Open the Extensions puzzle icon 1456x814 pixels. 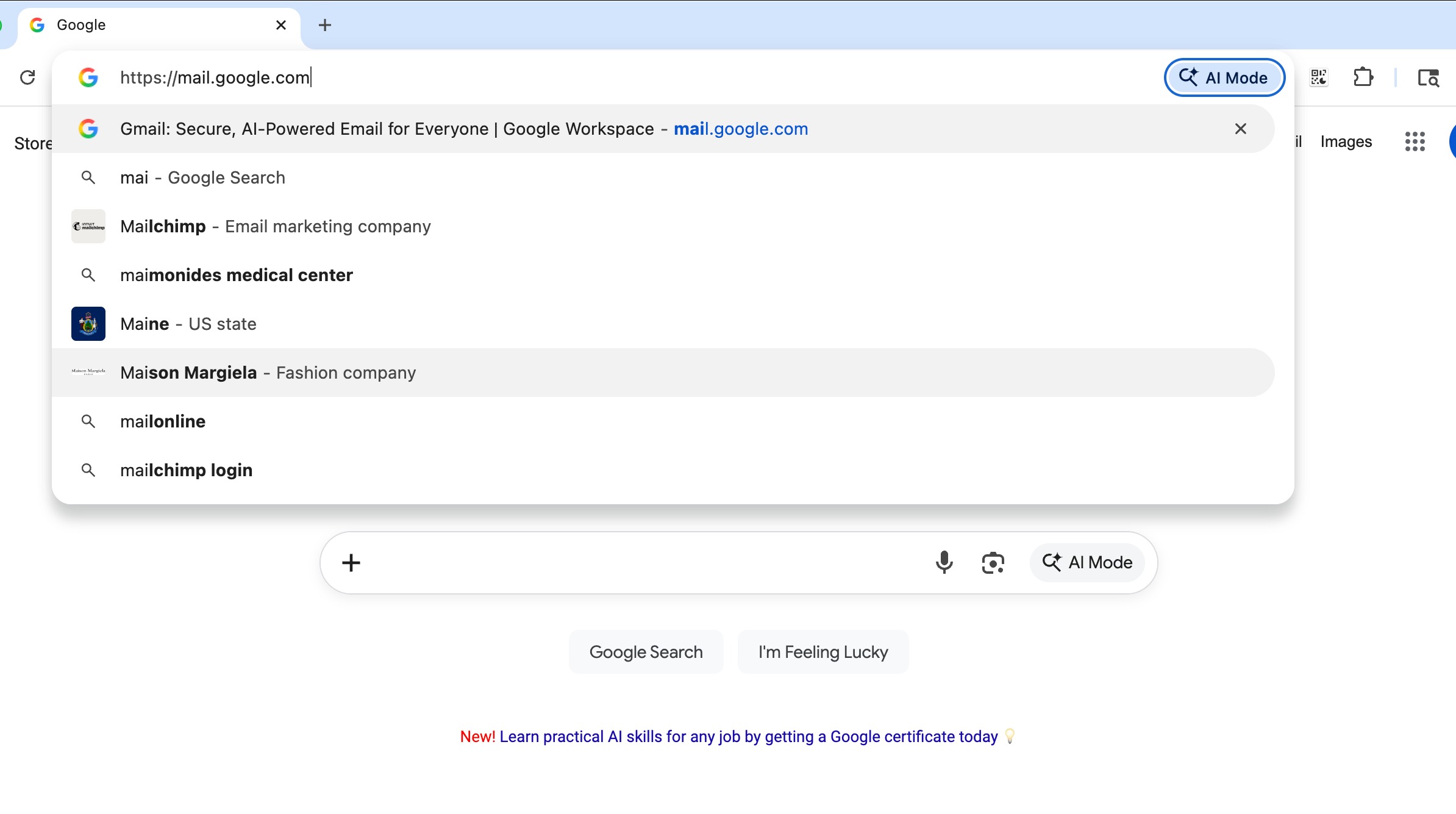(1363, 77)
